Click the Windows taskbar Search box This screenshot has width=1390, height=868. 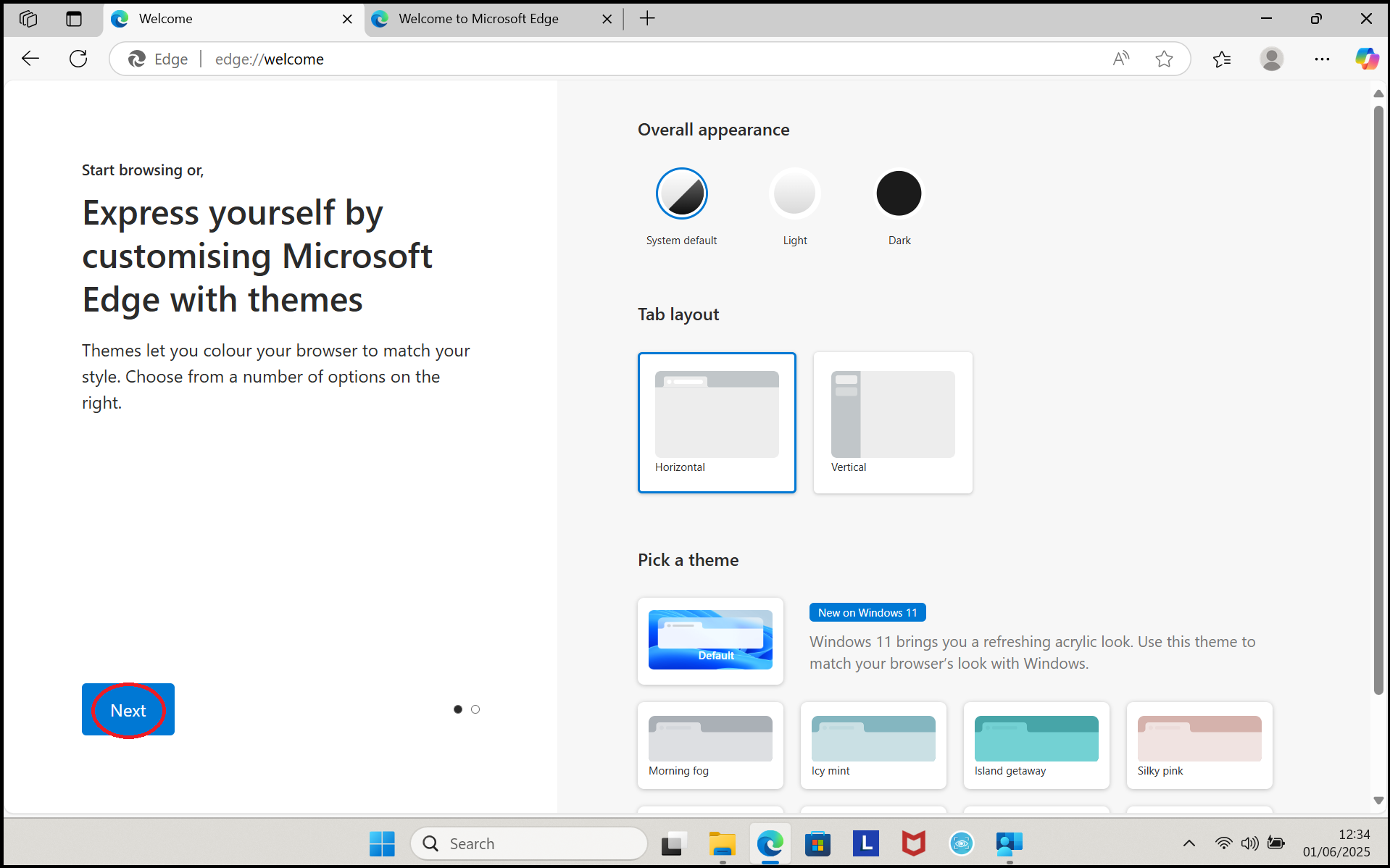[x=529, y=843]
